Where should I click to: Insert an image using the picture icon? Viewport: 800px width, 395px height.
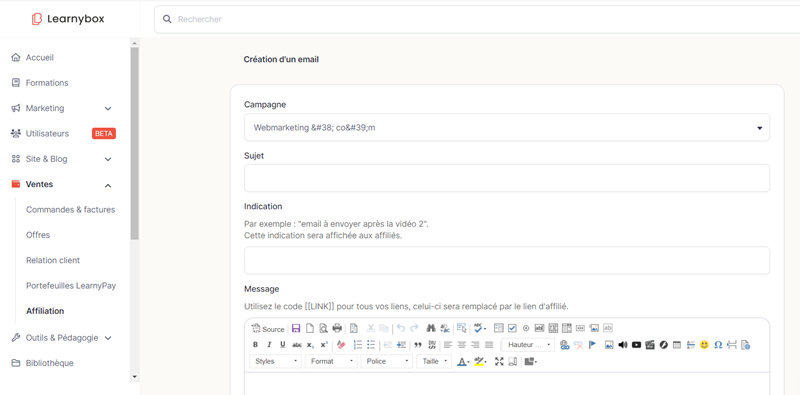tap(609, 345)
